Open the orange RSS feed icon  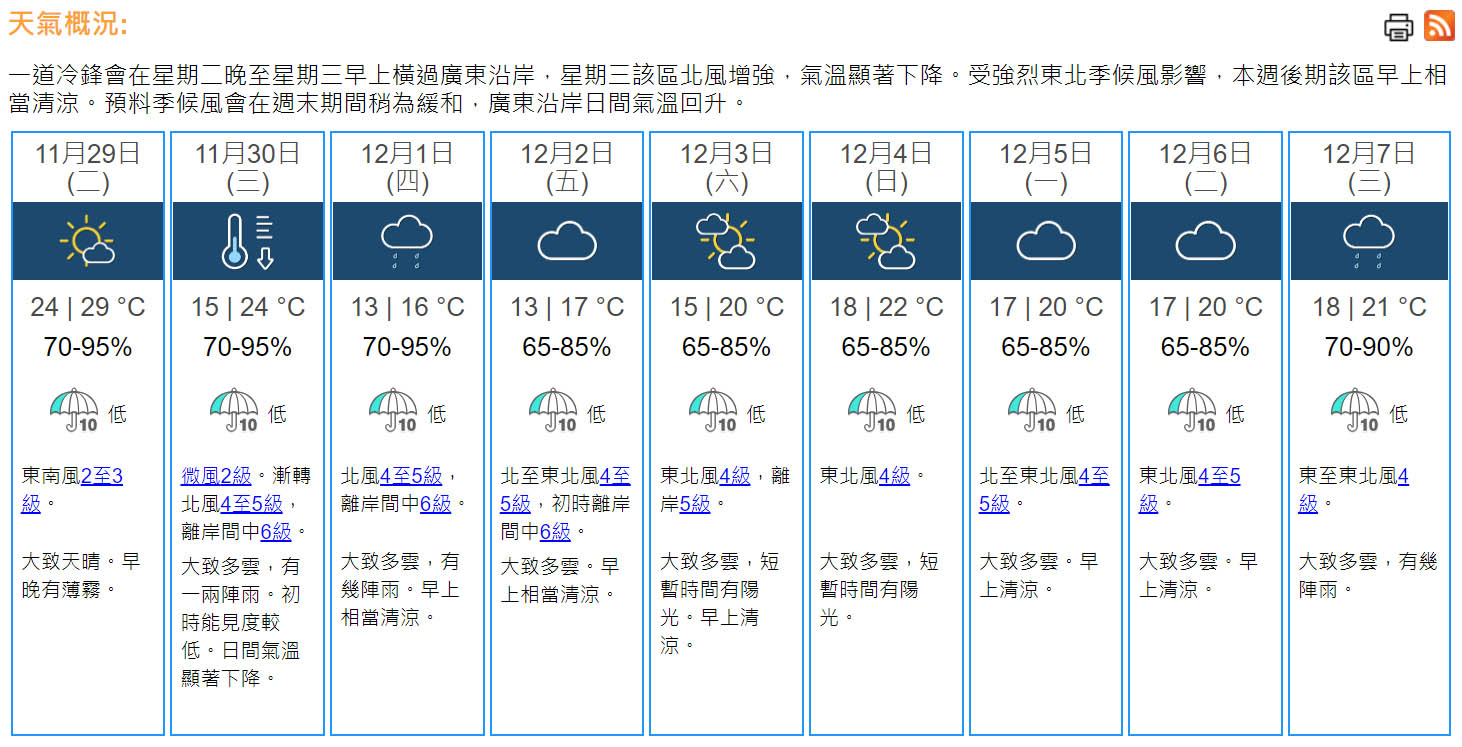click(x=1439, y=26)
